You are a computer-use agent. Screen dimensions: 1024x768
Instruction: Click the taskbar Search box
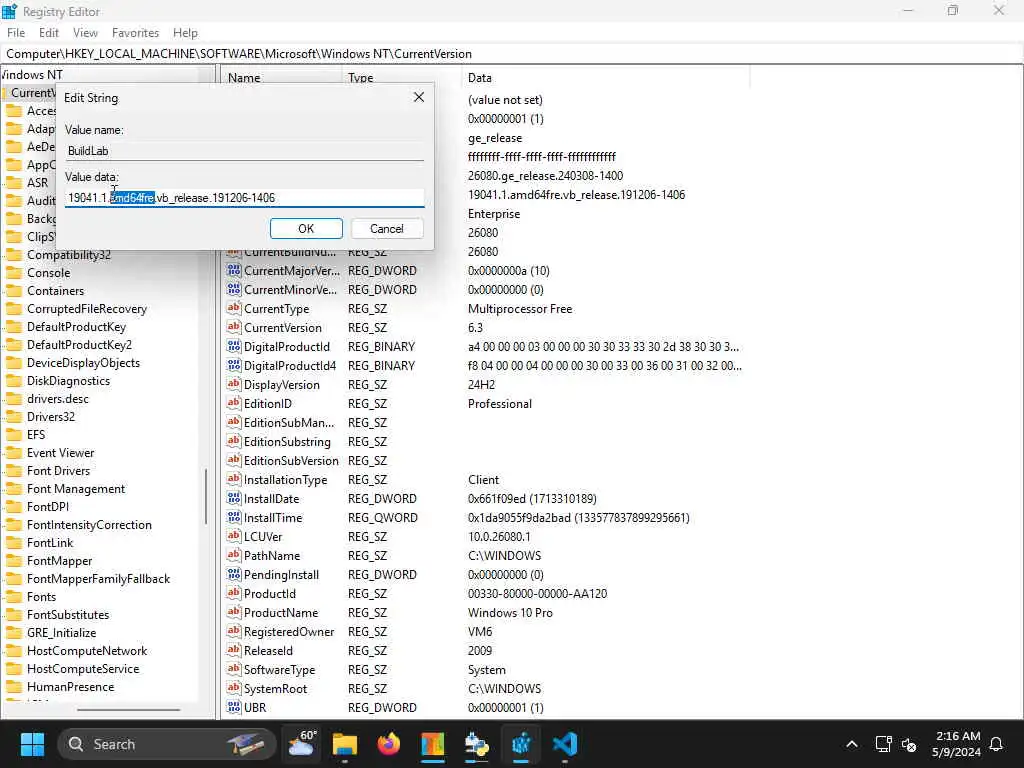(x=166, y=744)
